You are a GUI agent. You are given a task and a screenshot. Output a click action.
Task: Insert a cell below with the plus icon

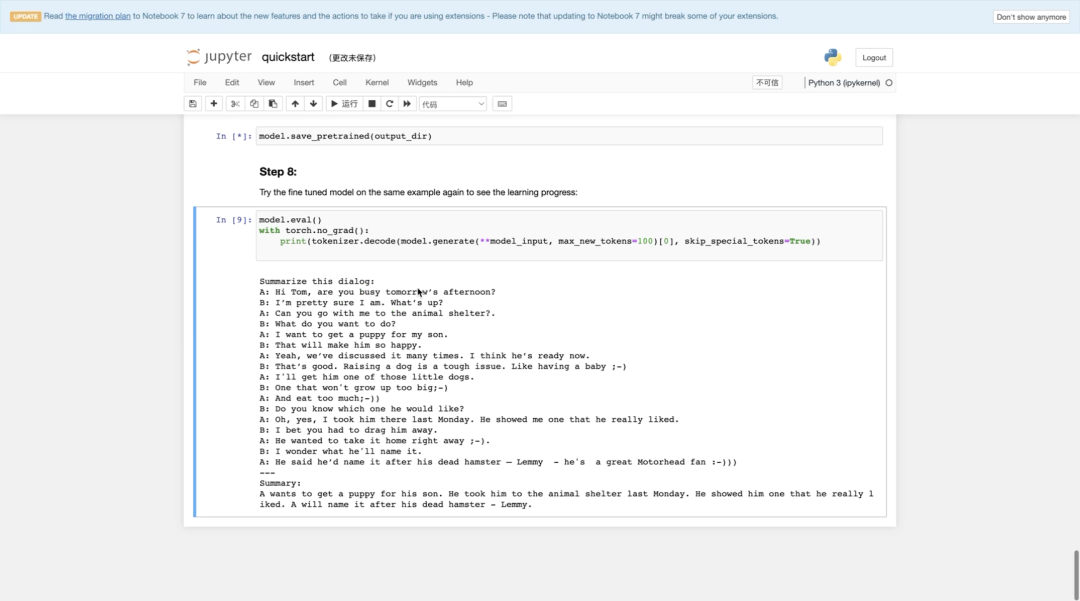coord(214,104)
